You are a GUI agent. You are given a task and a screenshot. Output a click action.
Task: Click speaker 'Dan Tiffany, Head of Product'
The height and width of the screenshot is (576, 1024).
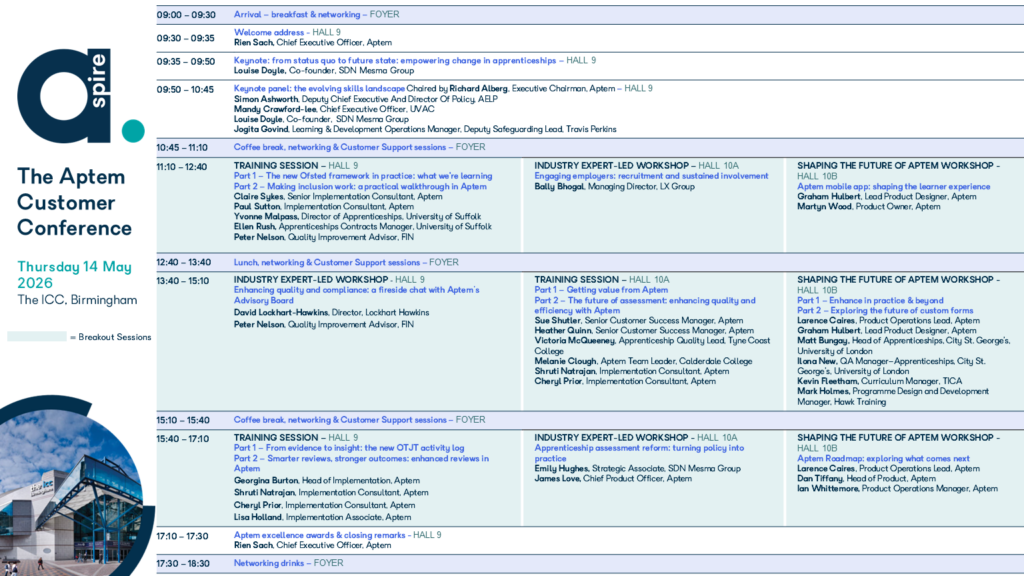coord(866,478)
